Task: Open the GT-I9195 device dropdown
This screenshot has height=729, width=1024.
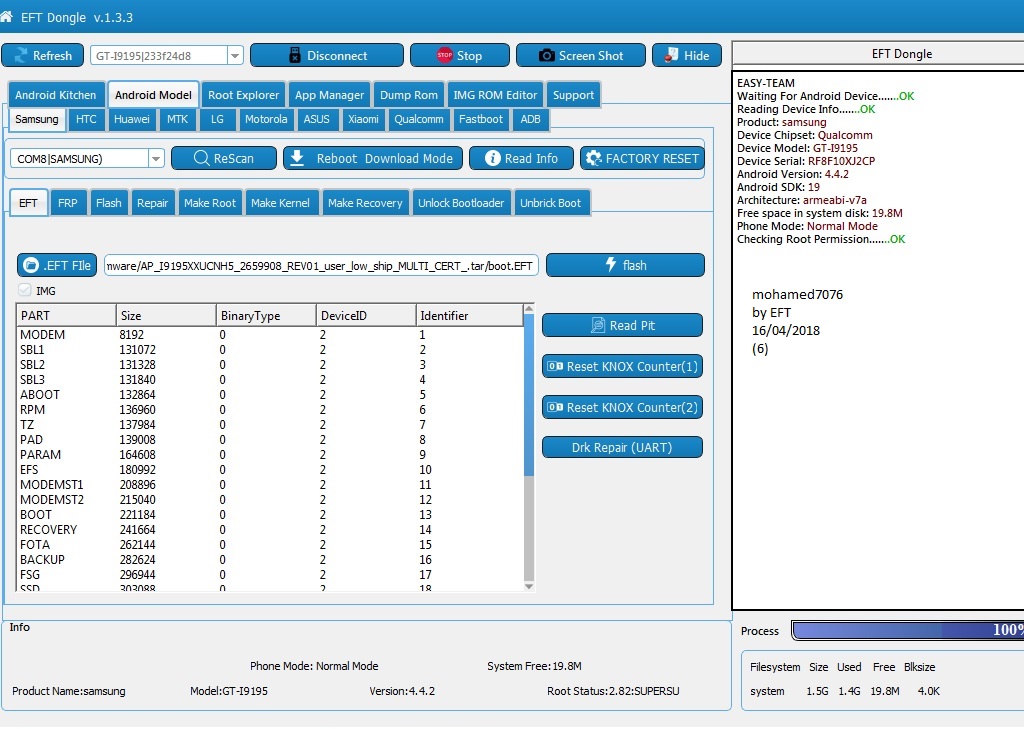Action: pyautogui.click(x=235, y=56)
